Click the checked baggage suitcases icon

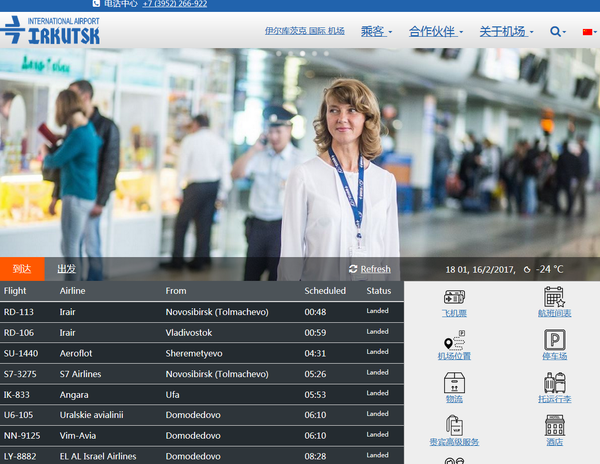click(x=554, y=382)
